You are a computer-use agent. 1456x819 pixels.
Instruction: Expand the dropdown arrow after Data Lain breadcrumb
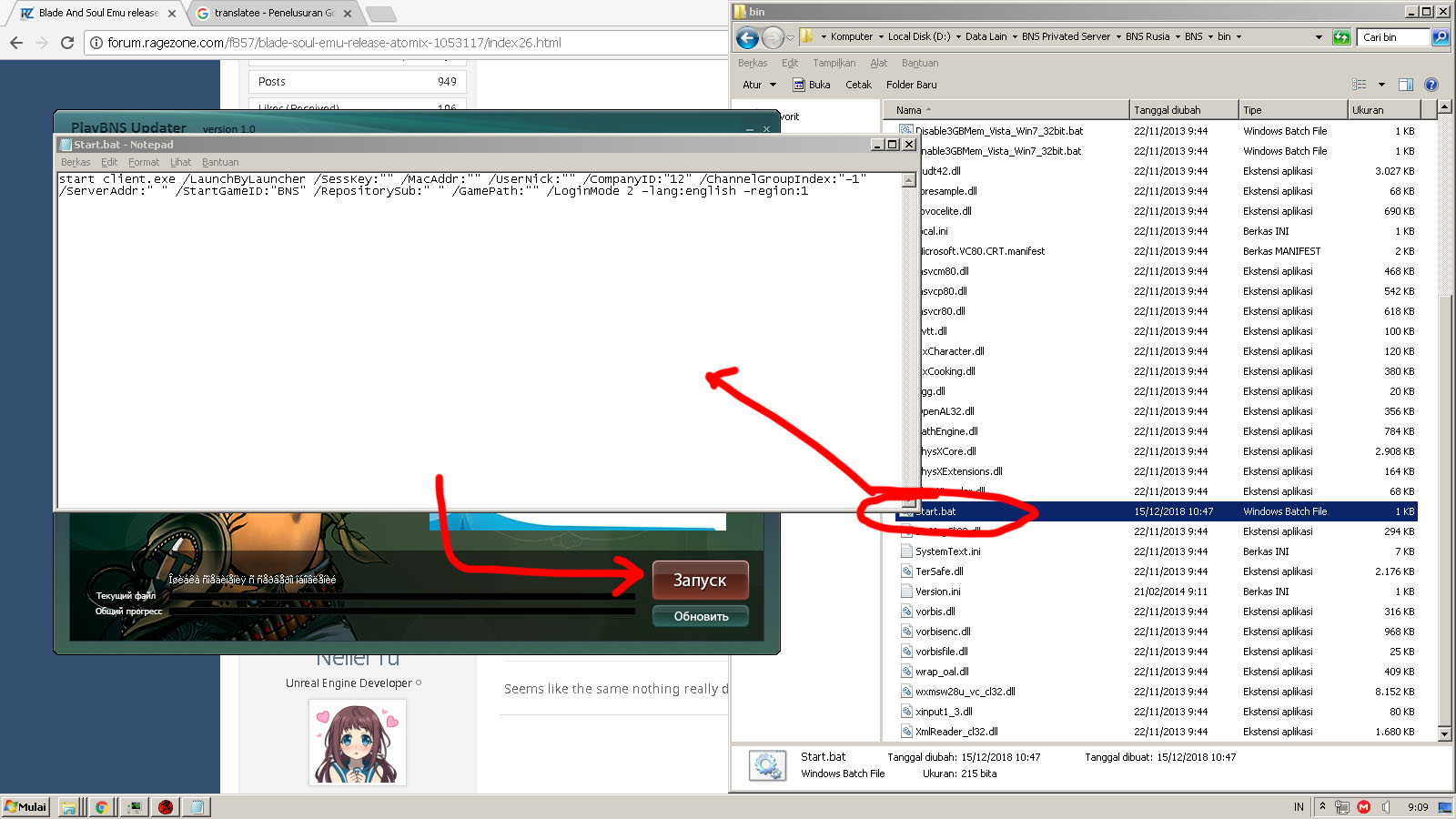coord(1015,37)
